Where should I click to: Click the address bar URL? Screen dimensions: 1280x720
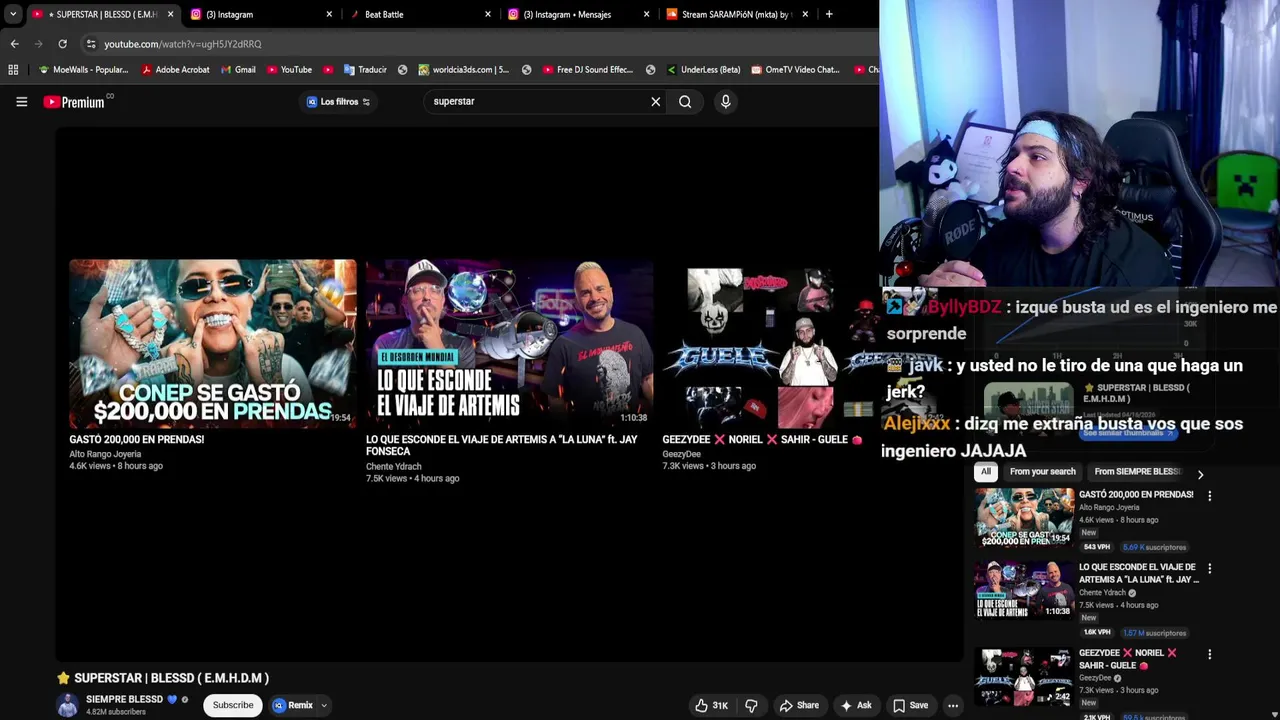[183, 44]
